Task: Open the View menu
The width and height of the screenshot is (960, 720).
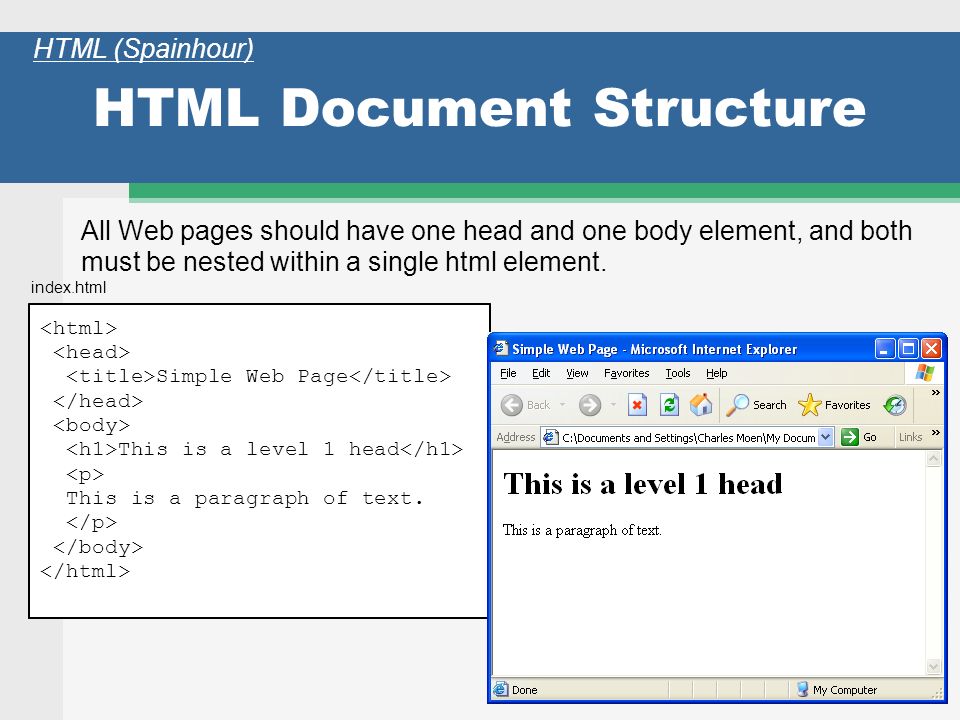Action: 577,373
